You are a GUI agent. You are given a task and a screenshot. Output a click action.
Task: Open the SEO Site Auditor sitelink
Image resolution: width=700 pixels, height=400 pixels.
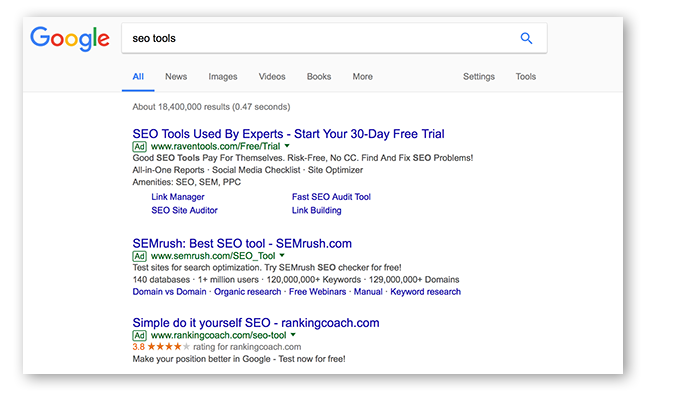(x=184, y=210)
